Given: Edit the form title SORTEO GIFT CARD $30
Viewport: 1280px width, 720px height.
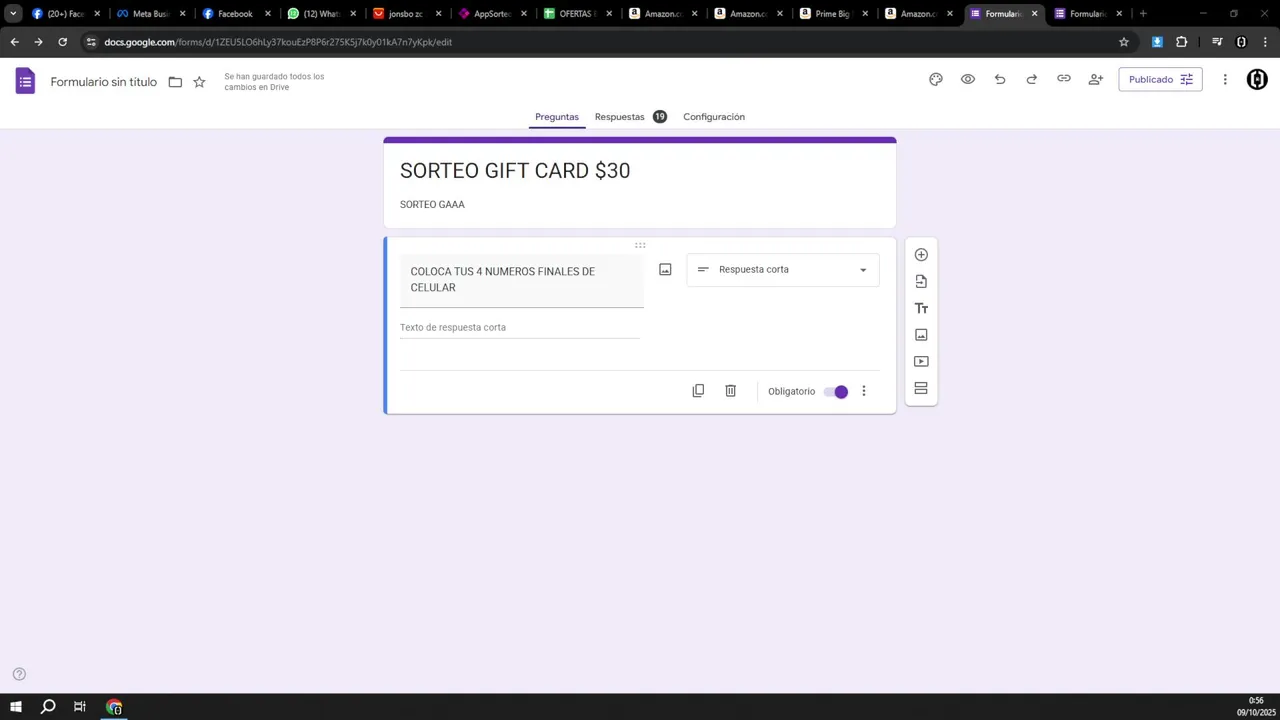Looking at the screenshot, I should [515, 171].
